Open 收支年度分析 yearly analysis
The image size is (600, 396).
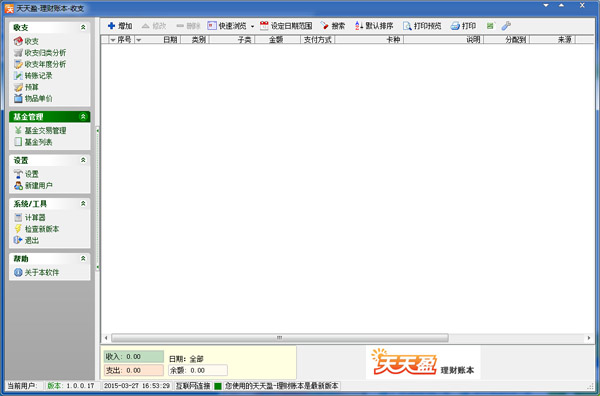(x=40, y=64)
